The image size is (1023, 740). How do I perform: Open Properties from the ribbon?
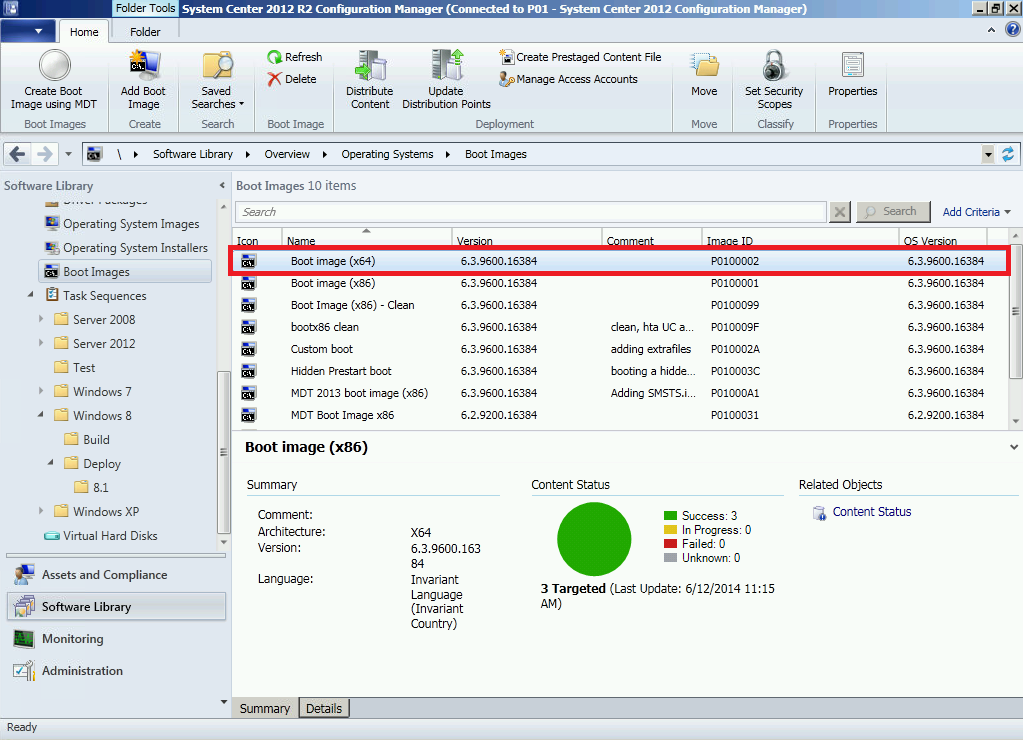[852, 75]
